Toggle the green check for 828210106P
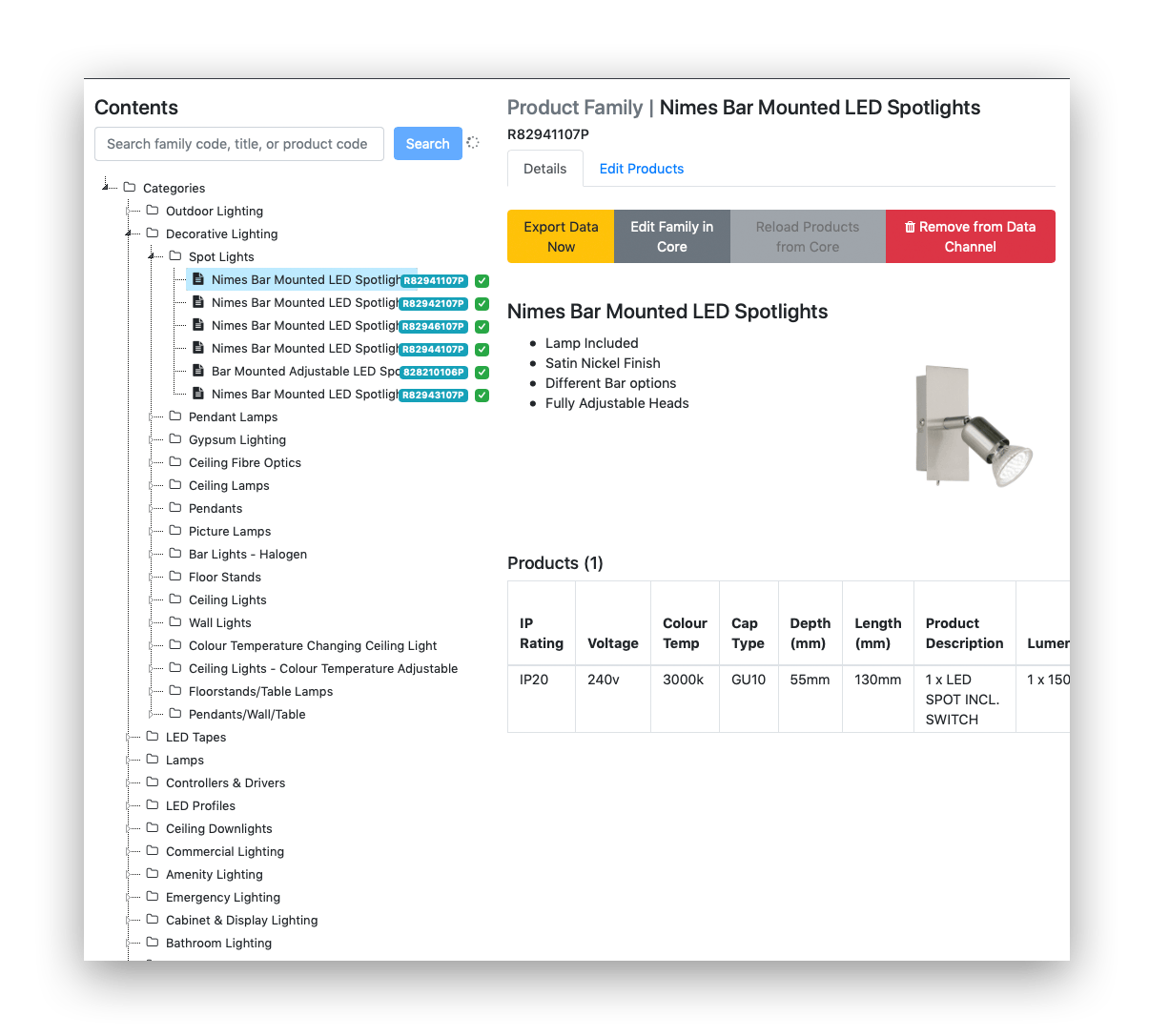 [x=482, y=373]
